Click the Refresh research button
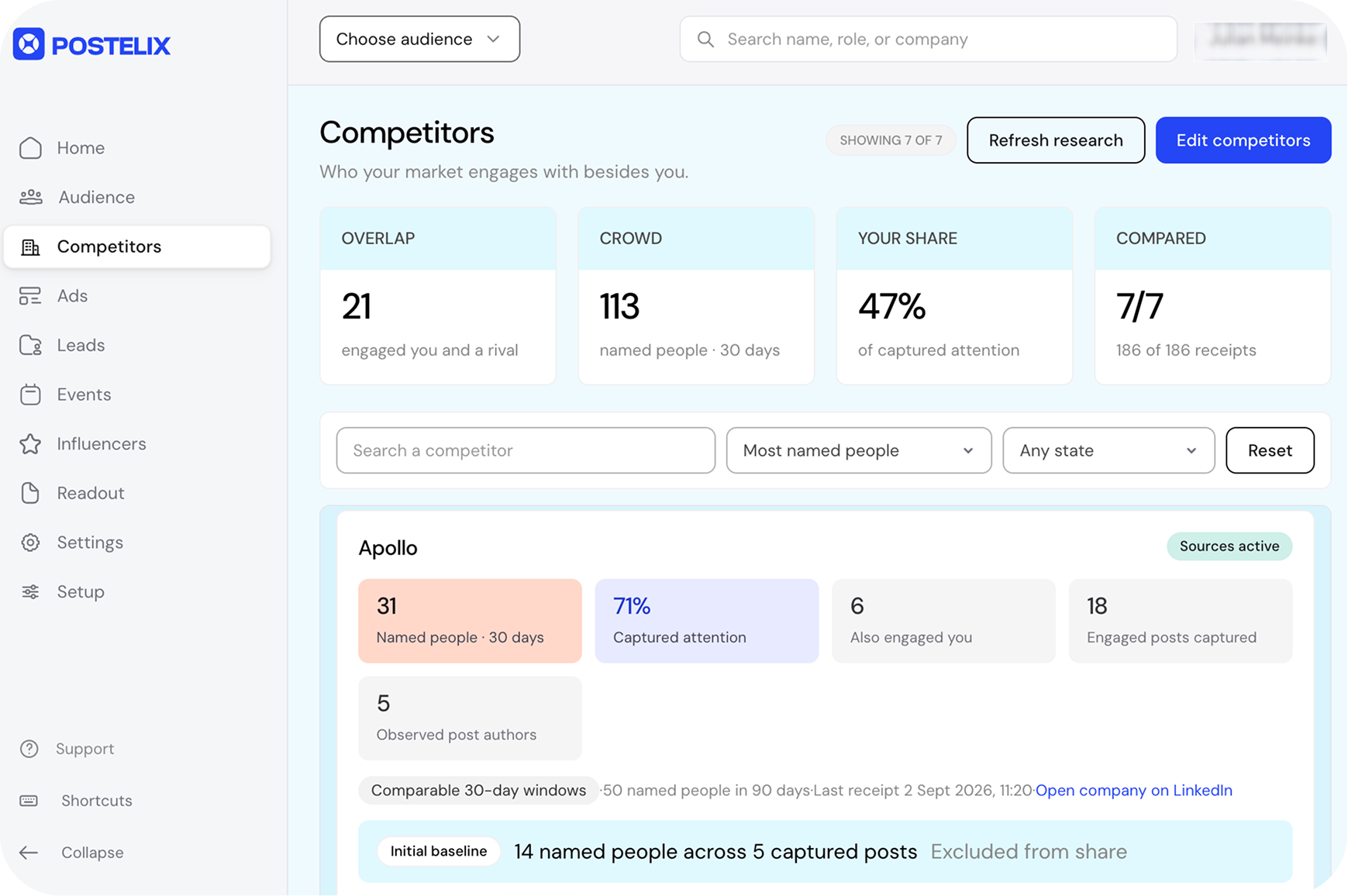Screen dimensions: 1348x896 click(1056, 140)
